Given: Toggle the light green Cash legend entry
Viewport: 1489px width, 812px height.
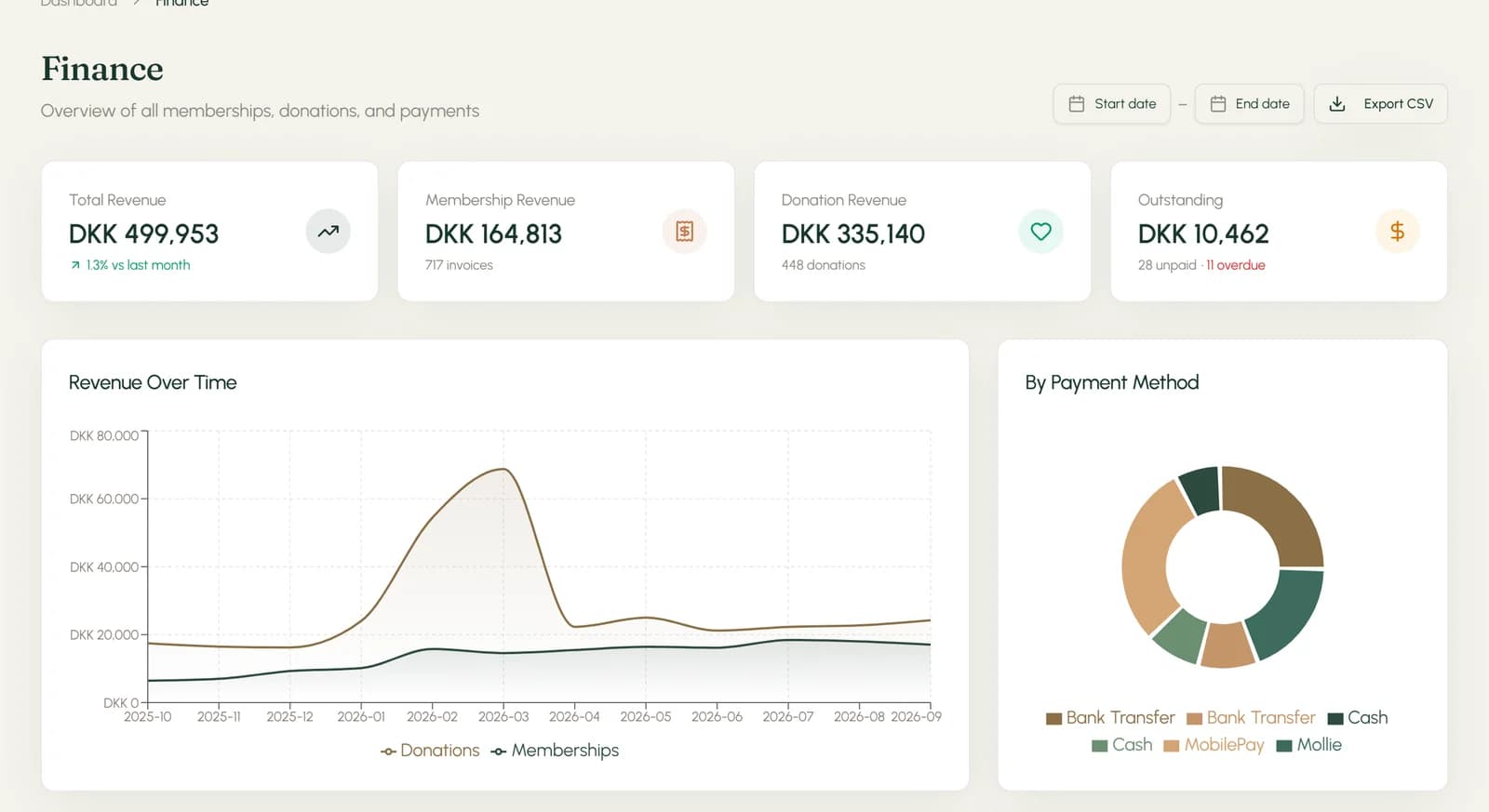Looking at the screenshot, I should [1122, 745].
